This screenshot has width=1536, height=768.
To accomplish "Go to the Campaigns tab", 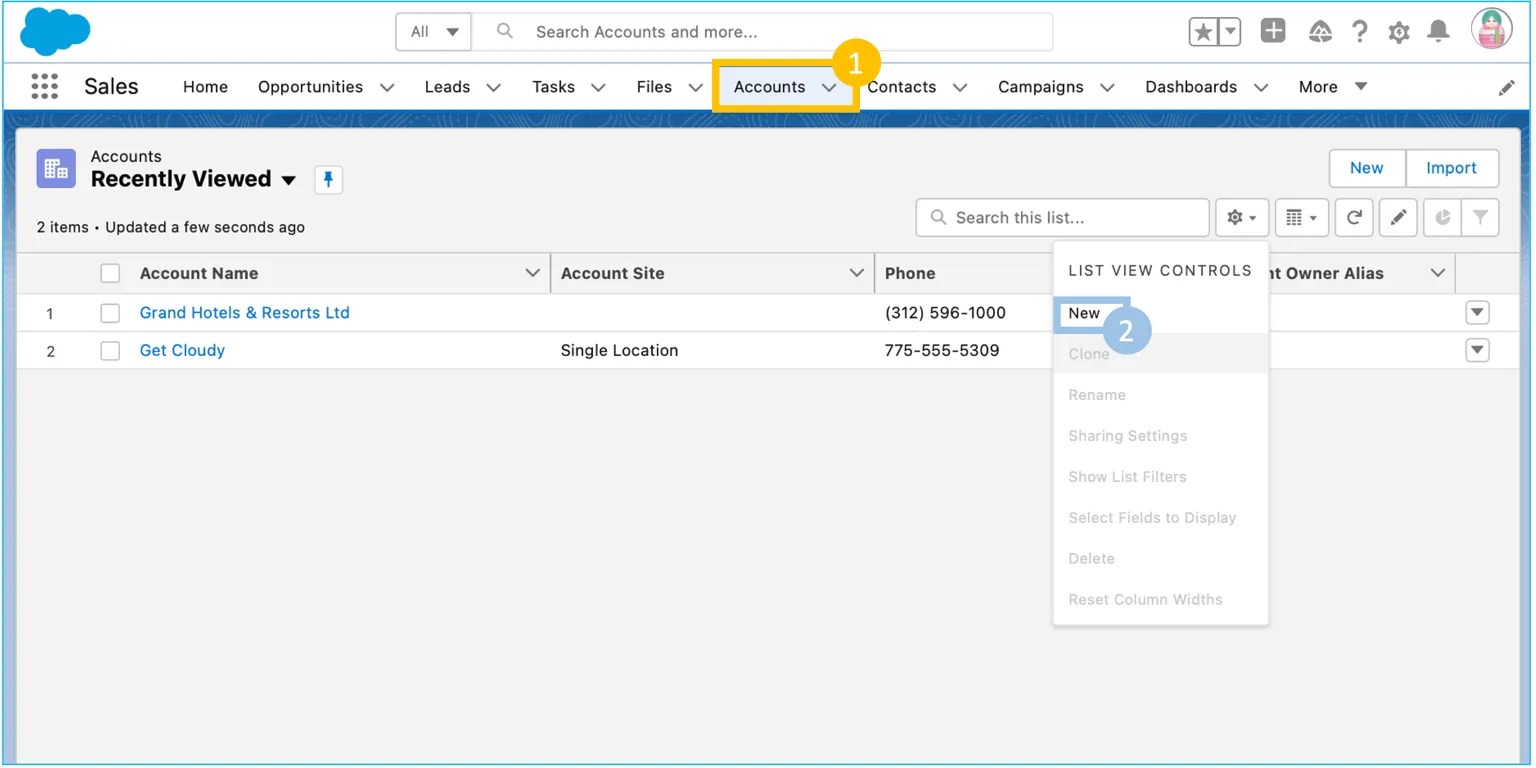I will click(1040, 87).
